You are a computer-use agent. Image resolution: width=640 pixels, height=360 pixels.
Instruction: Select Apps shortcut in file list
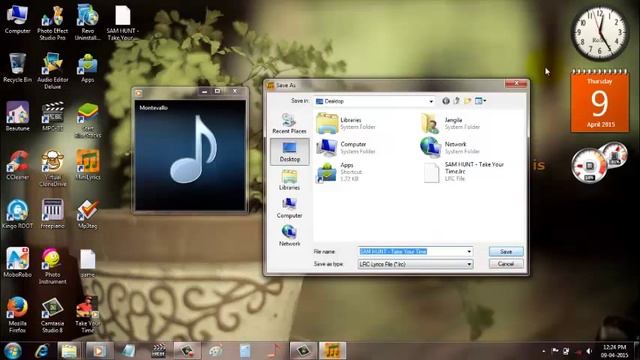click(340, 172)
